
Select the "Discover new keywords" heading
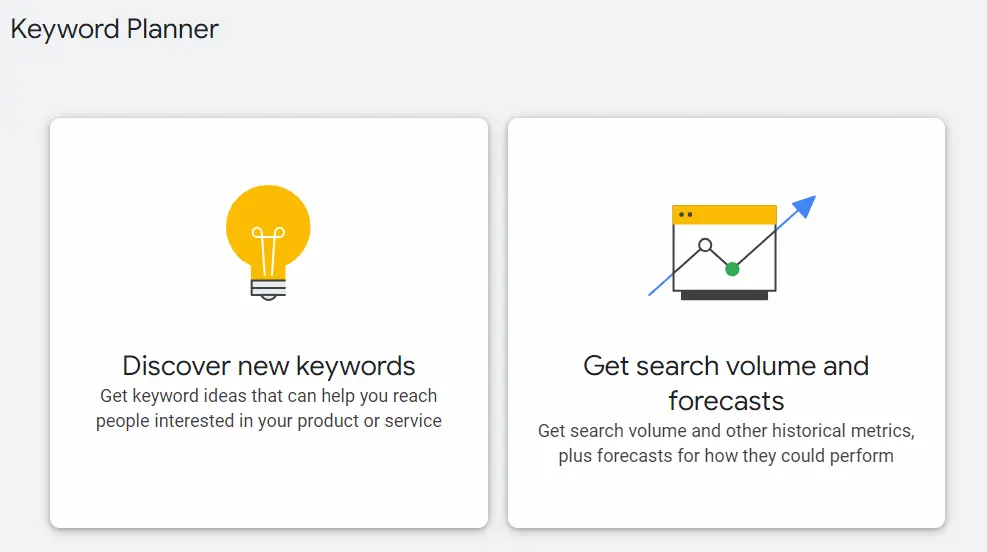[269, 365]
